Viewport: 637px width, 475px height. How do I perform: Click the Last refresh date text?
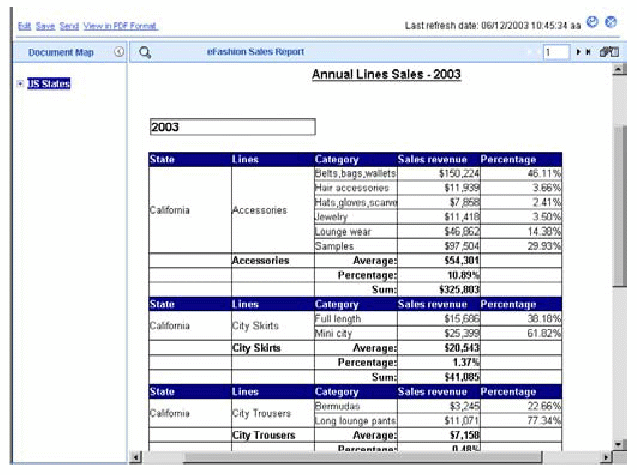[492, 25]
